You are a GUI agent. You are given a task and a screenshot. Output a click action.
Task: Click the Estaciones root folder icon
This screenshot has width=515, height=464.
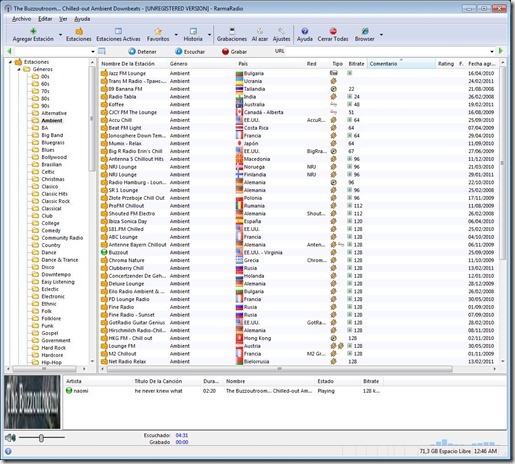[x=19, y=62]
